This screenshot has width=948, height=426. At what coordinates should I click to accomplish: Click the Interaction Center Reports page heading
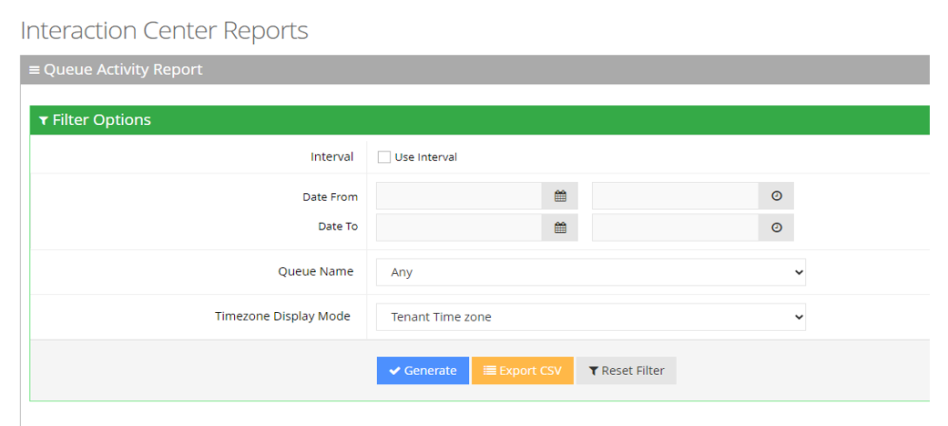tap(164, 30)
